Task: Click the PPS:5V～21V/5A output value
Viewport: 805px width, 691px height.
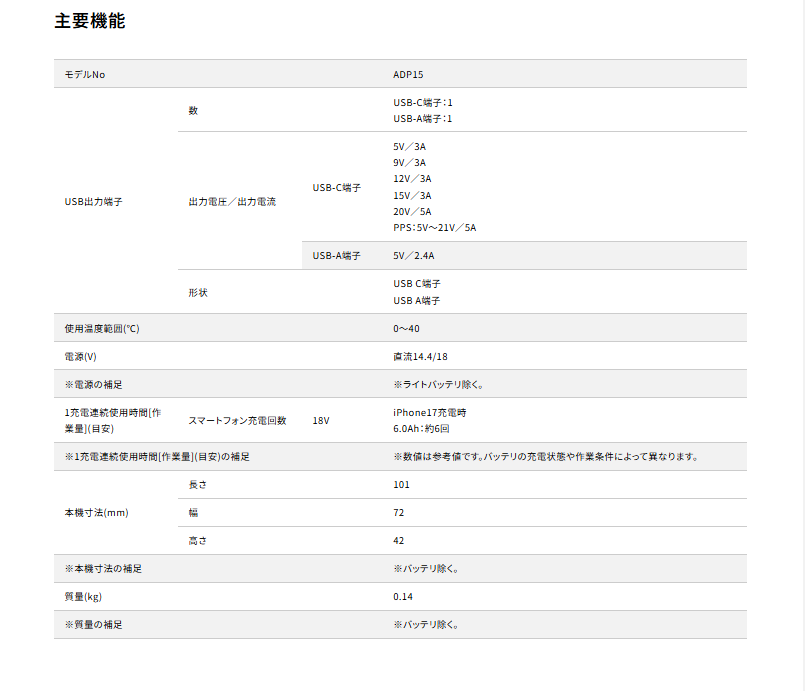Action: click(435, 227)
